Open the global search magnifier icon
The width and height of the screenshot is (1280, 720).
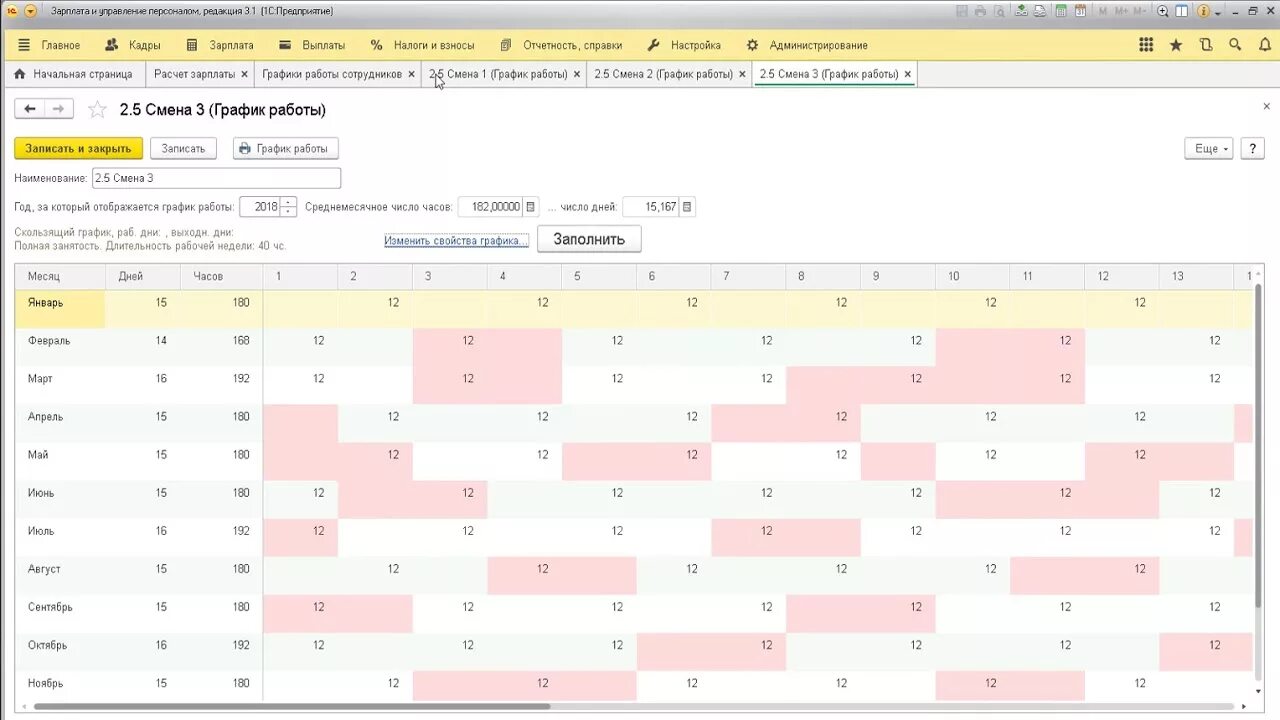click(1235, 45)
